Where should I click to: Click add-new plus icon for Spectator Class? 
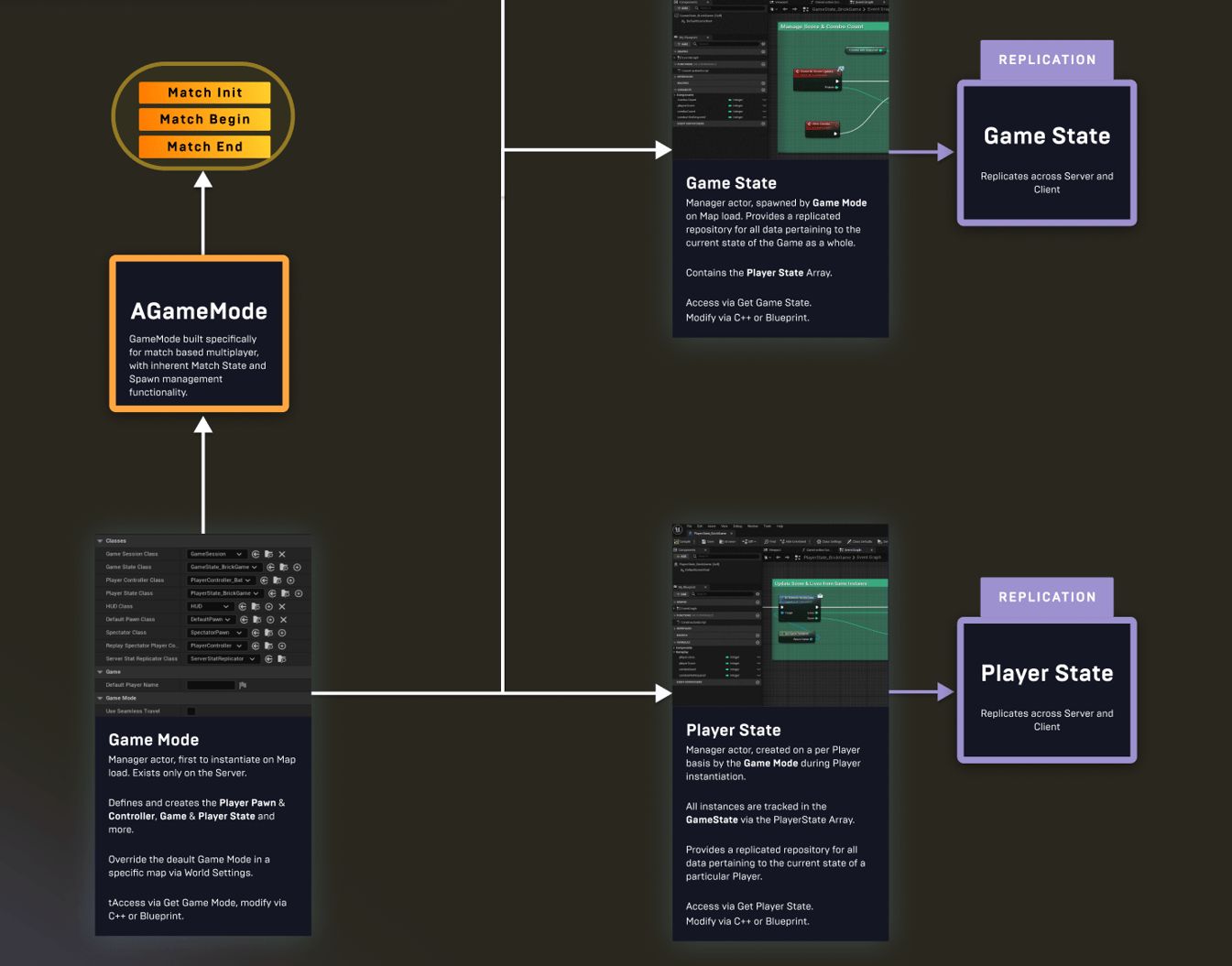tap(282, 633)
